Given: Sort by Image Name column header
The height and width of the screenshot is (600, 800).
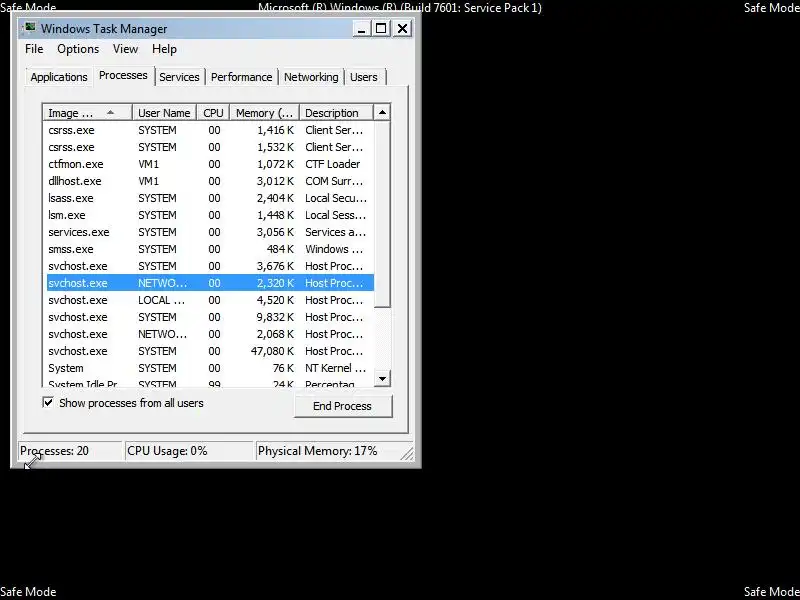Looking at the screenshot, I should click(88, 113).
